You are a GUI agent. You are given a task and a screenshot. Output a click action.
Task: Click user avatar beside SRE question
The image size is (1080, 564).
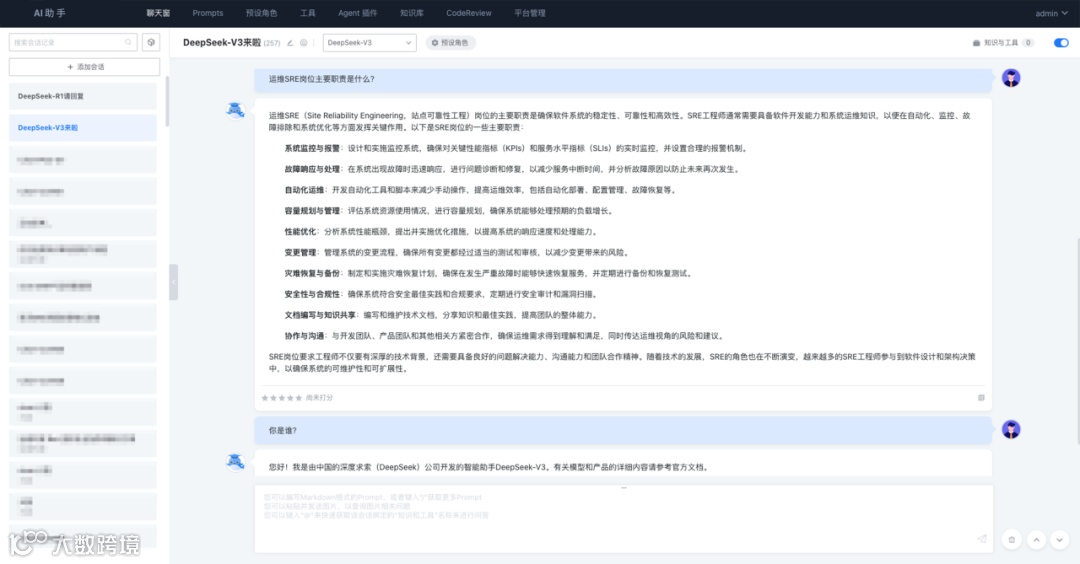(x=1010, y=78)
